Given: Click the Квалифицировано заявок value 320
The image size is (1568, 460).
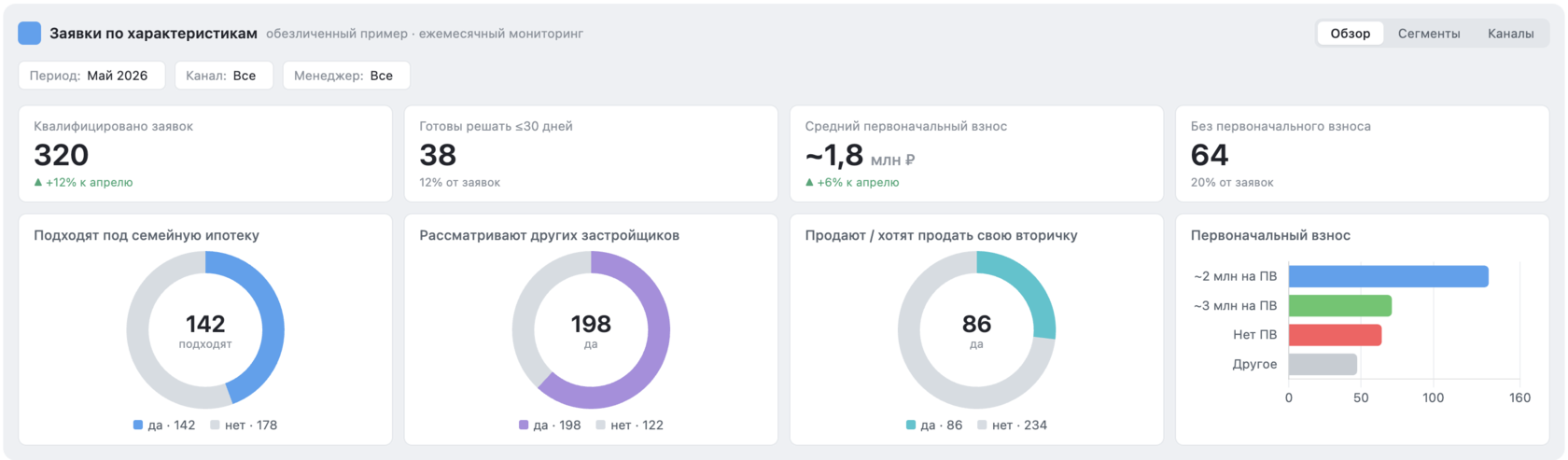Looking at the screenshot, I should (62, 155).
